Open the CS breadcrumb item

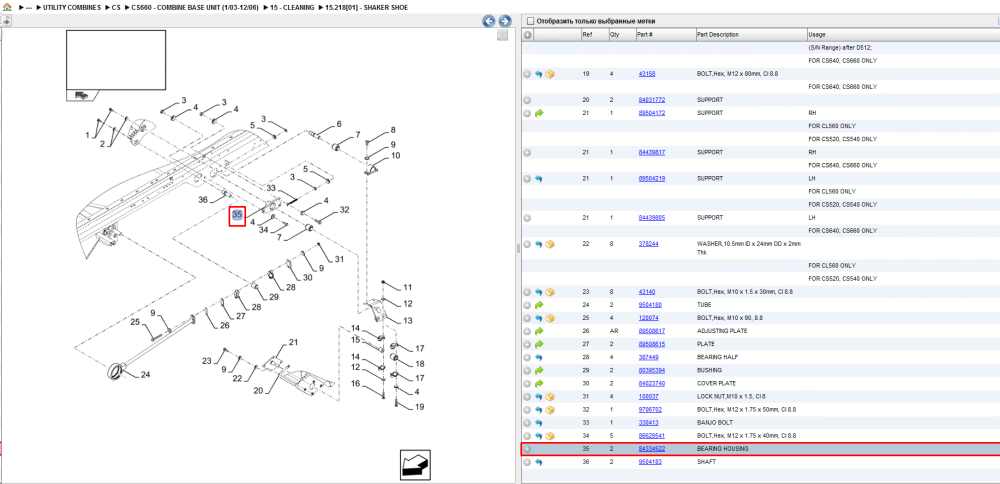[x=116, y=7]
